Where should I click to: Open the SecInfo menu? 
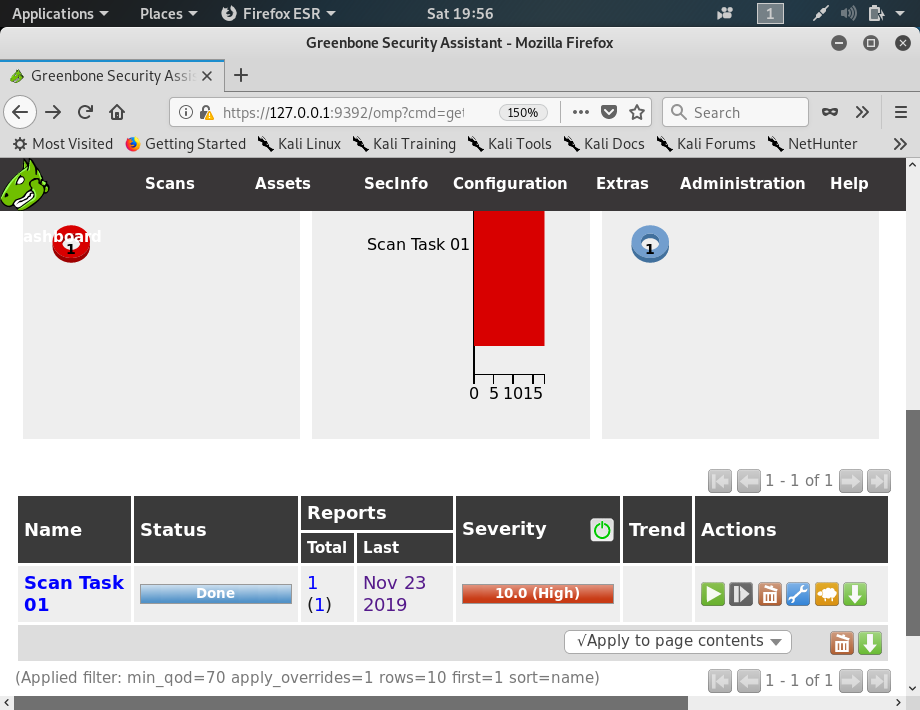click(x=396, y=184)
